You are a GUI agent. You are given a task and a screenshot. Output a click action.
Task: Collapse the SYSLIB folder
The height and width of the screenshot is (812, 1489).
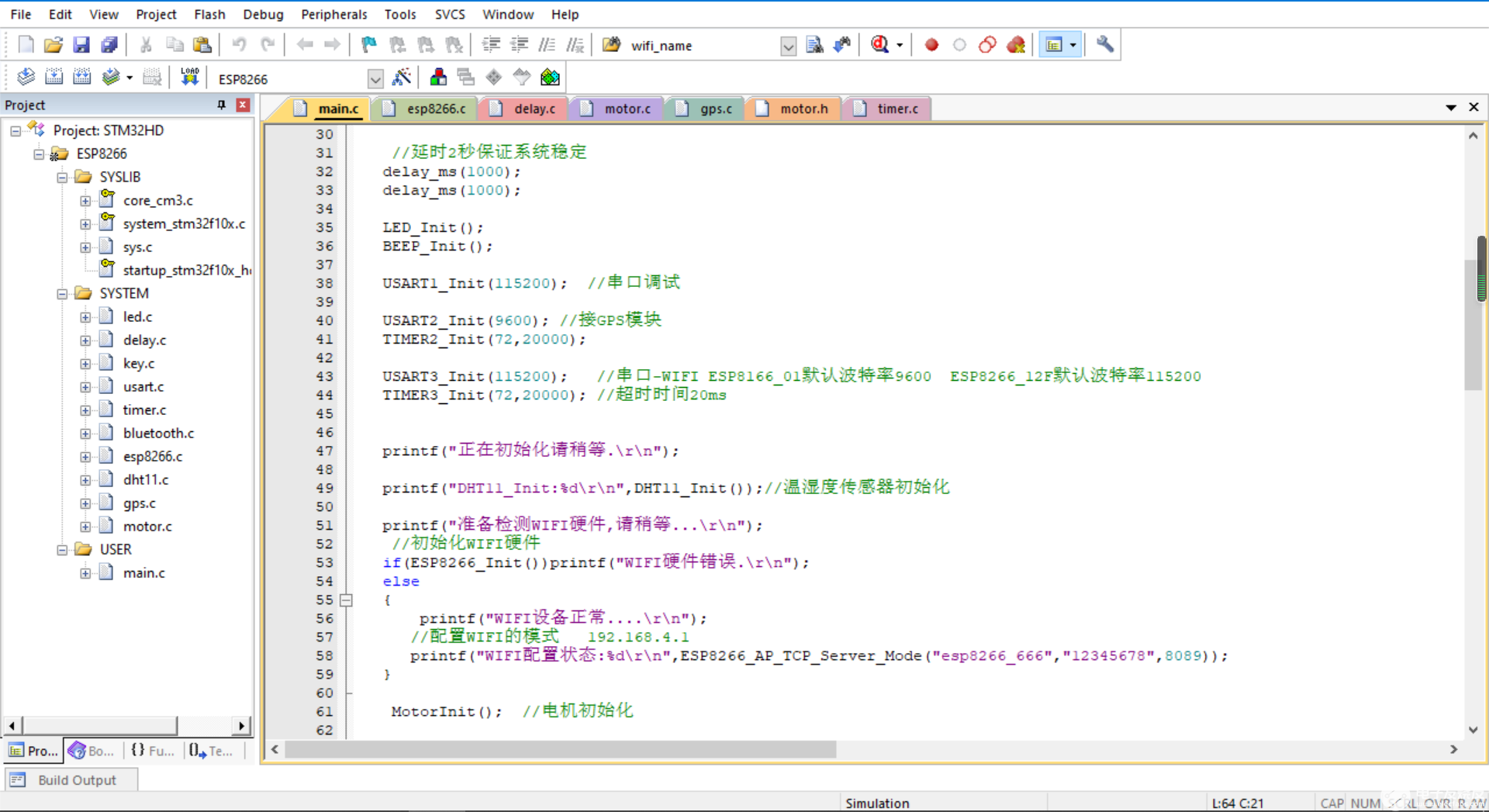coord(62,177)
